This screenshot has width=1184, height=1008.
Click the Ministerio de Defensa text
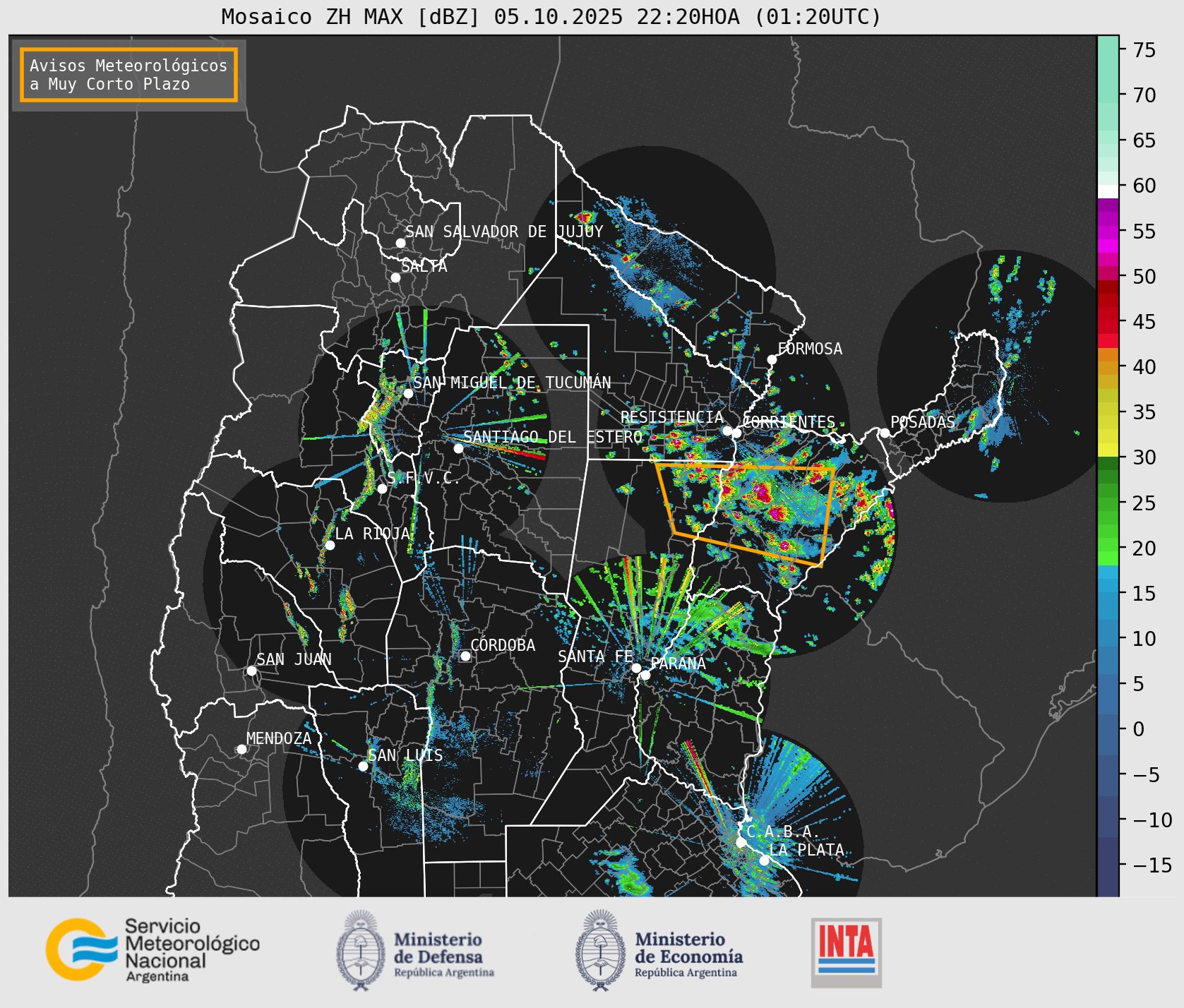(x=444, y=954)
